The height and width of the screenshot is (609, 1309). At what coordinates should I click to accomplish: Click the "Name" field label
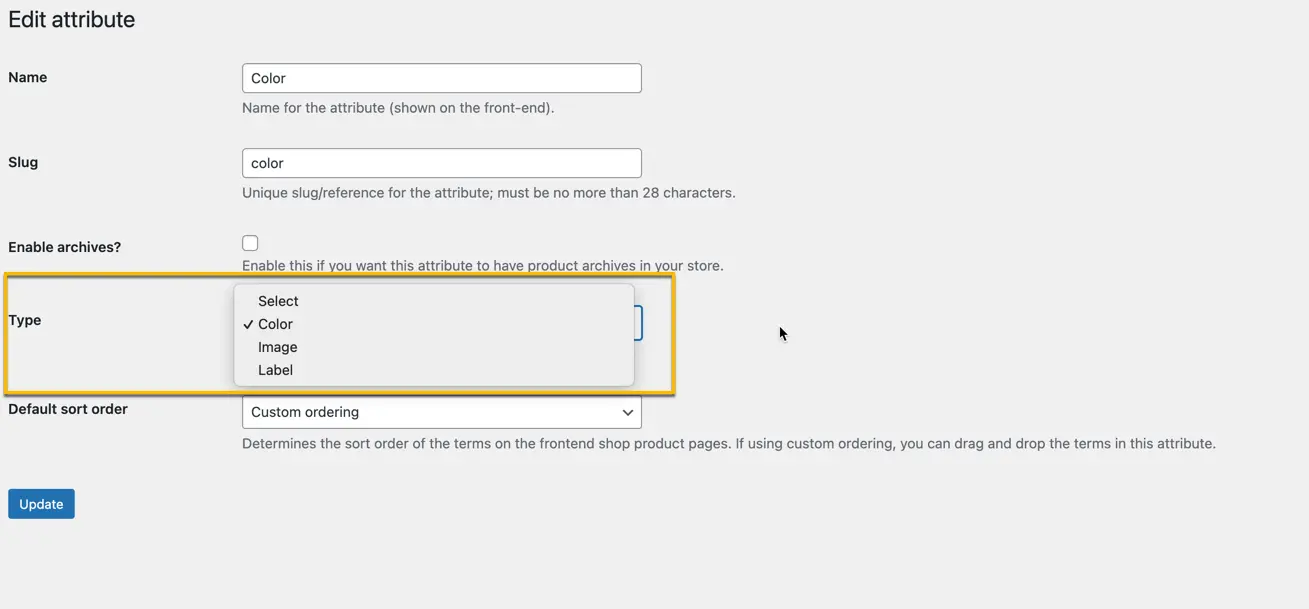(28, 77)
